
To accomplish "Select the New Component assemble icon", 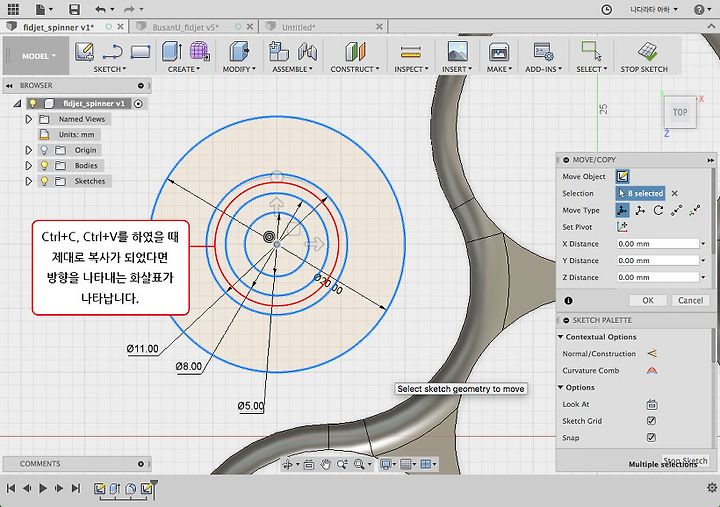I will point(279,51).
